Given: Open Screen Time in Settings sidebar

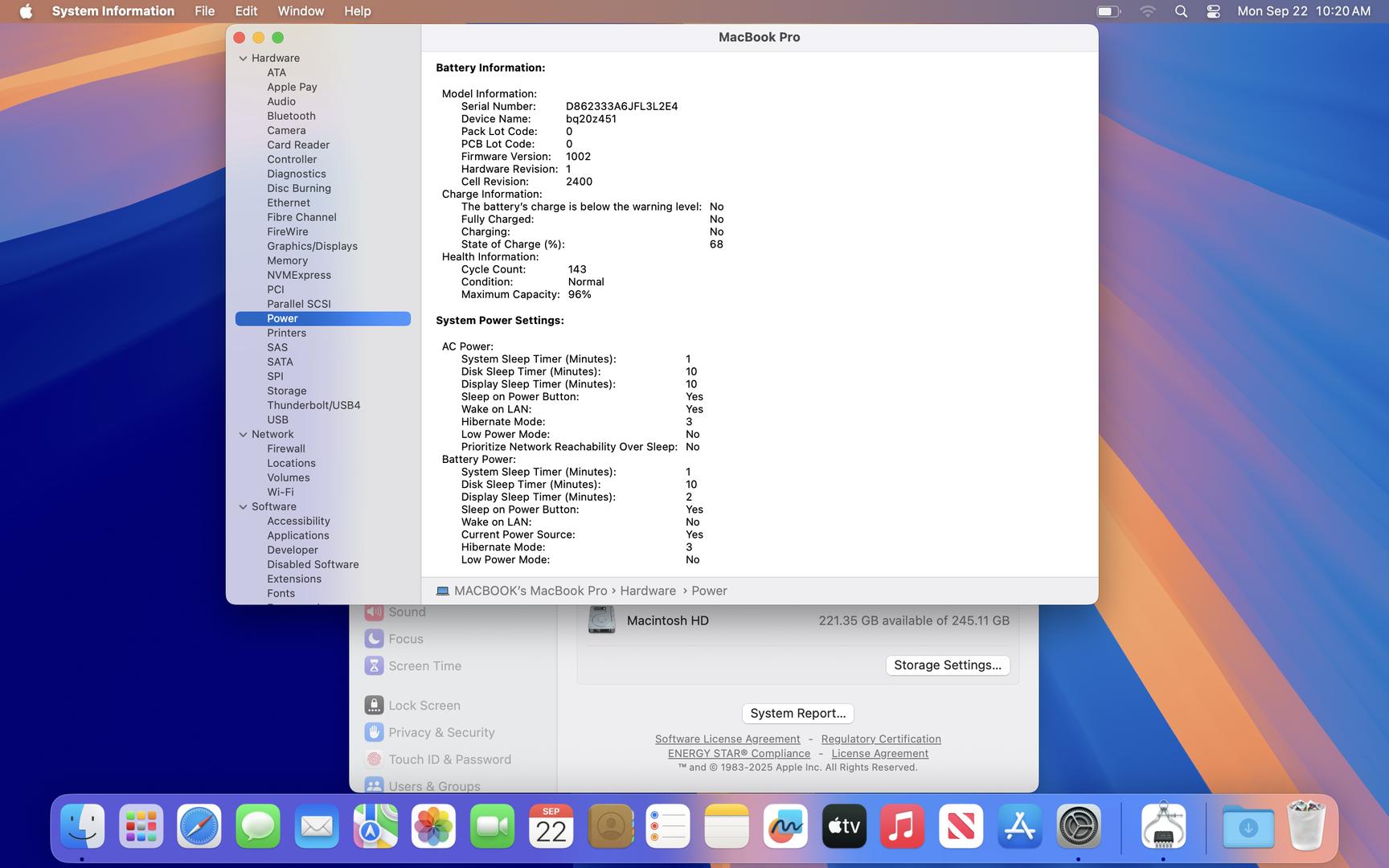Looking at the screenshot, I should (x=424, y=665).
